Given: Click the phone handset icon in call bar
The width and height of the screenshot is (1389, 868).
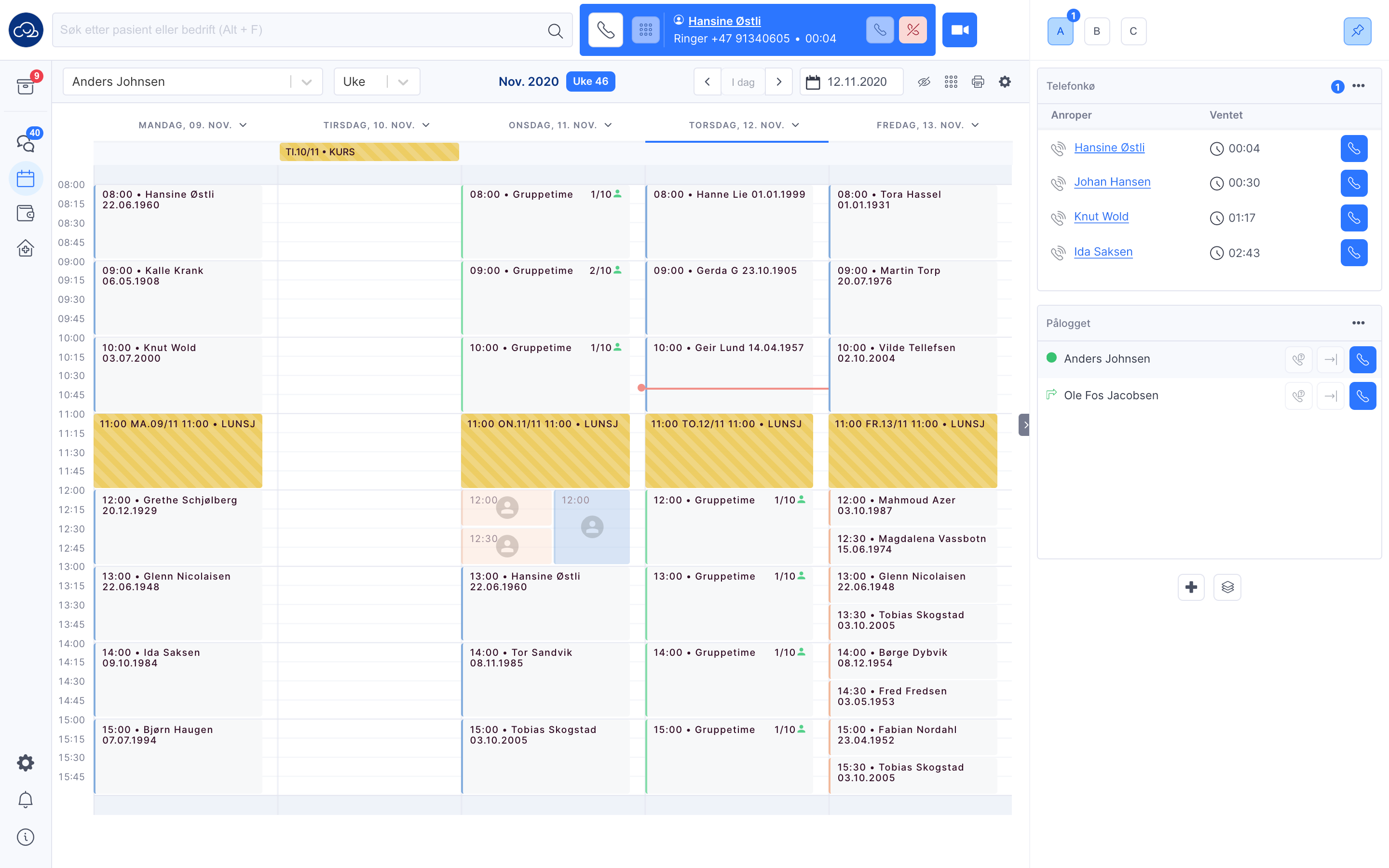Looking at the screenshot, I should point(606,30).
